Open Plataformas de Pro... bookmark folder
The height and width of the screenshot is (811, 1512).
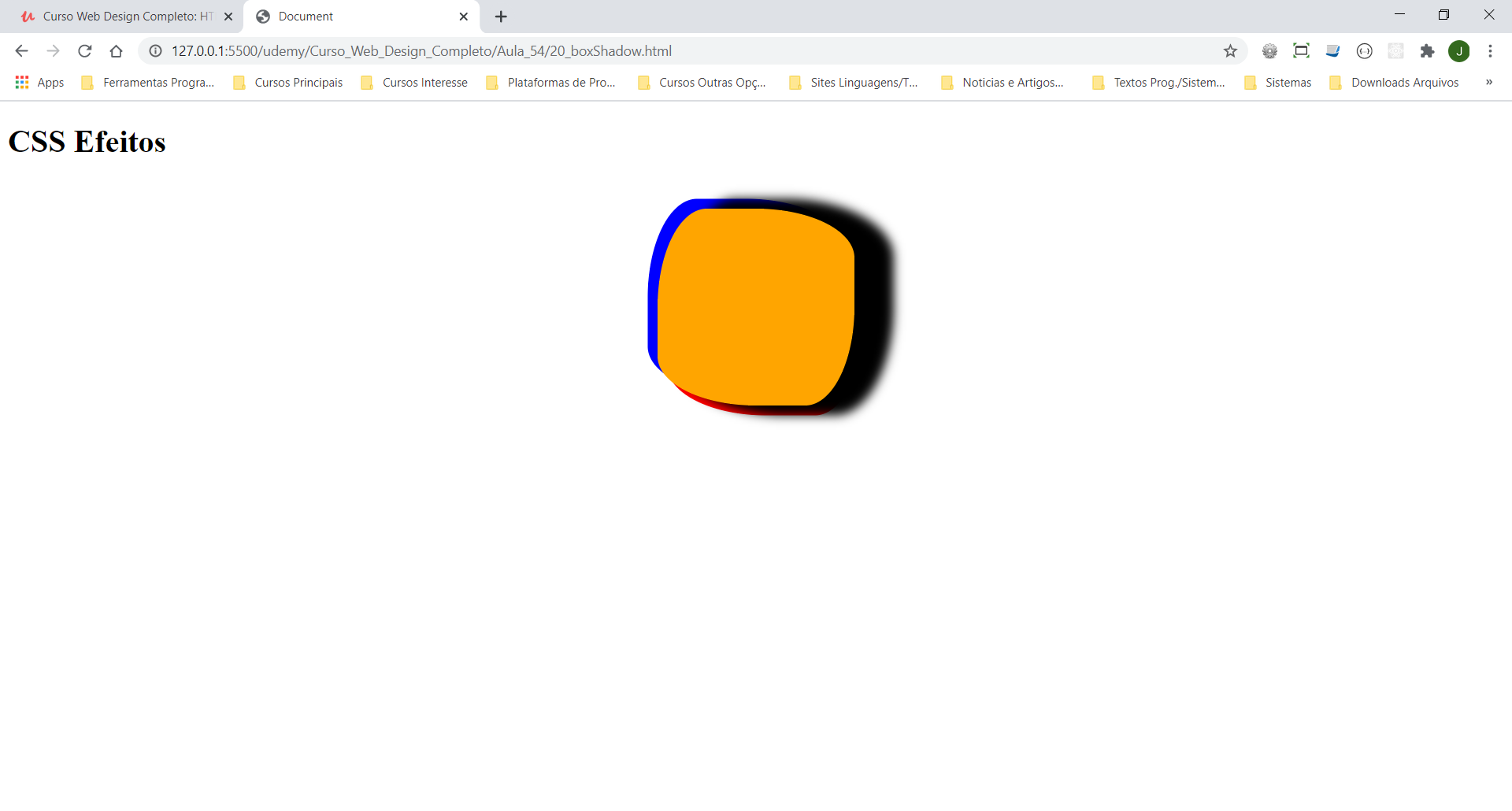coord(551,83)
